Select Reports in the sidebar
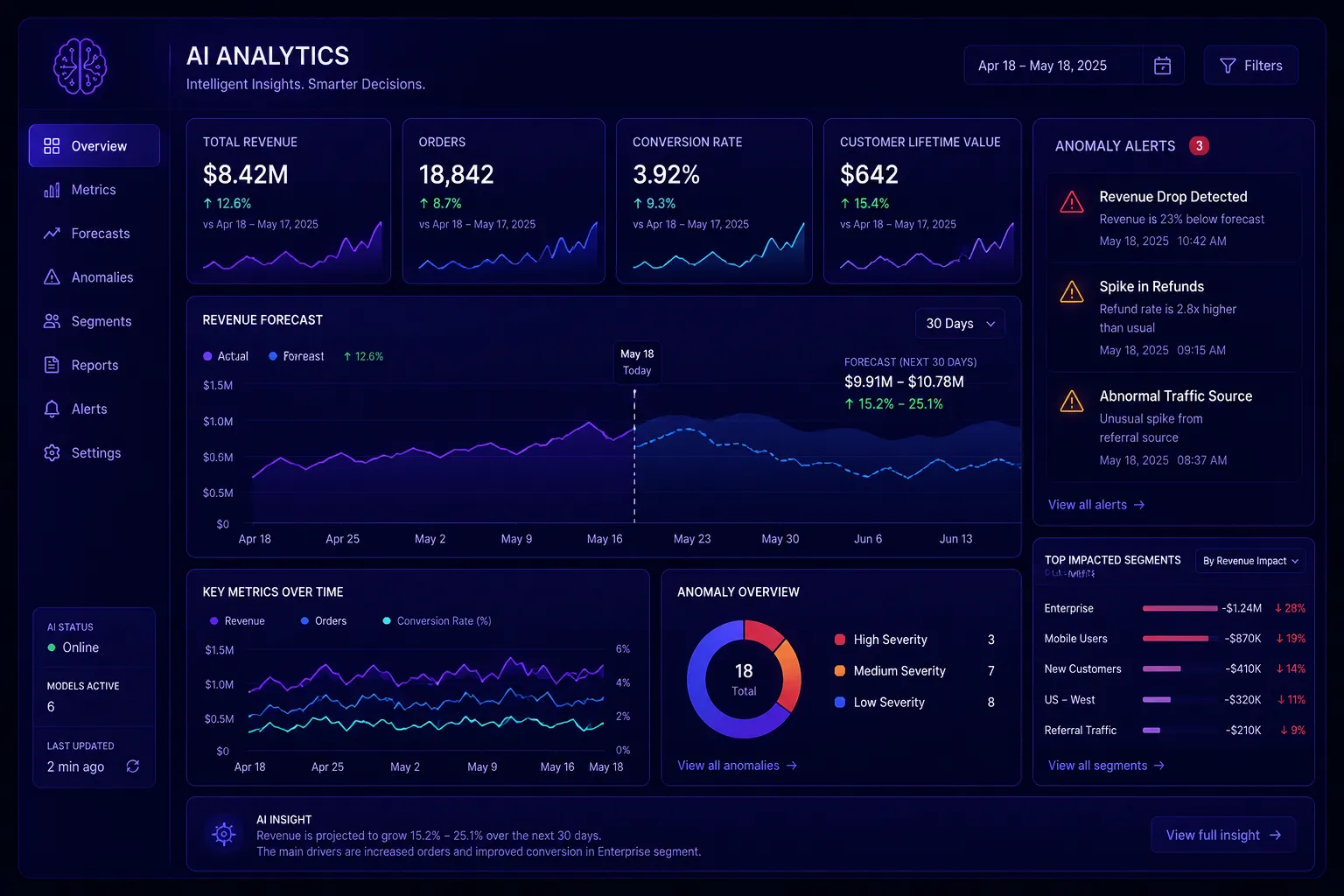This screenshot has width=1344, height=896. [94, 365]
